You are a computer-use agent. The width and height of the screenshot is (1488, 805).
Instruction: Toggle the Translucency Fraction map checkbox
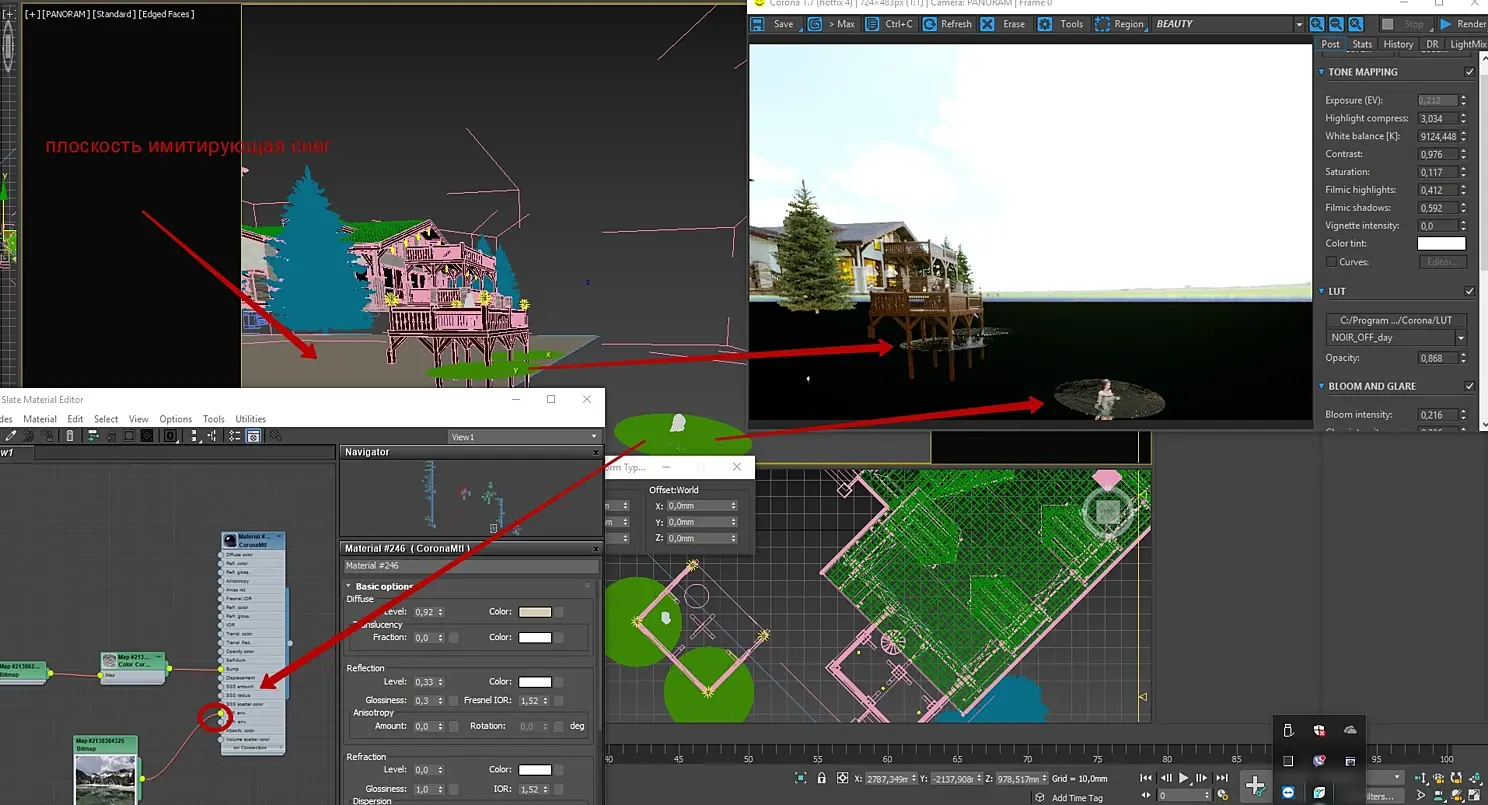pos(453,638)
